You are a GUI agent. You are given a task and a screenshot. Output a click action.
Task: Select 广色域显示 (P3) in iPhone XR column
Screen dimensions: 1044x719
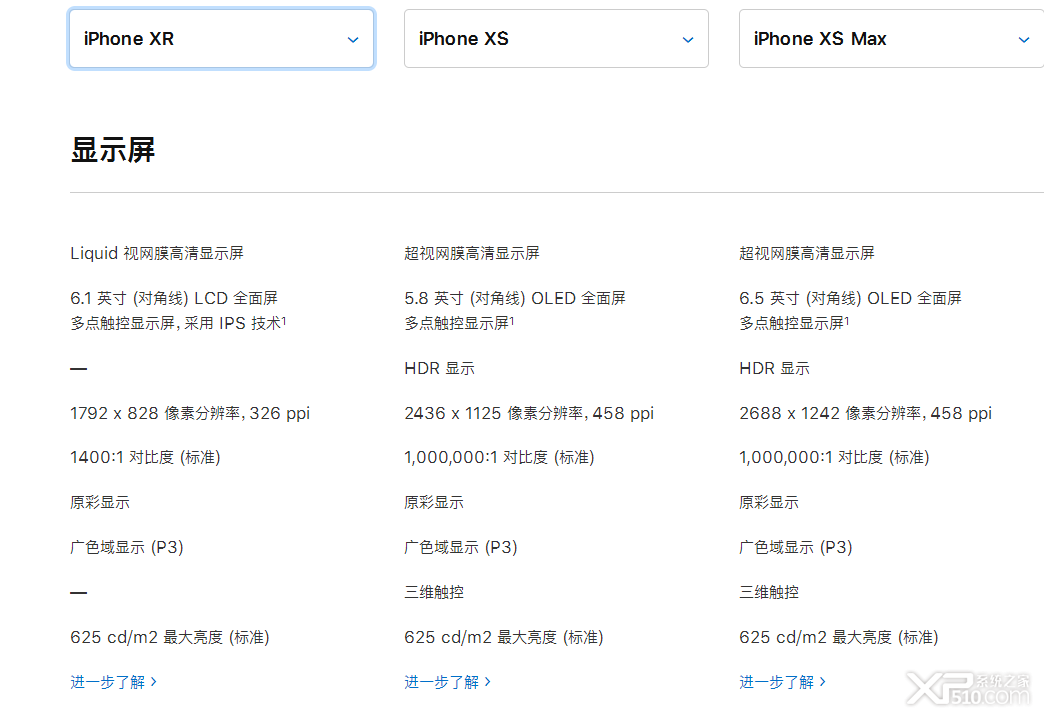(127, 547)
